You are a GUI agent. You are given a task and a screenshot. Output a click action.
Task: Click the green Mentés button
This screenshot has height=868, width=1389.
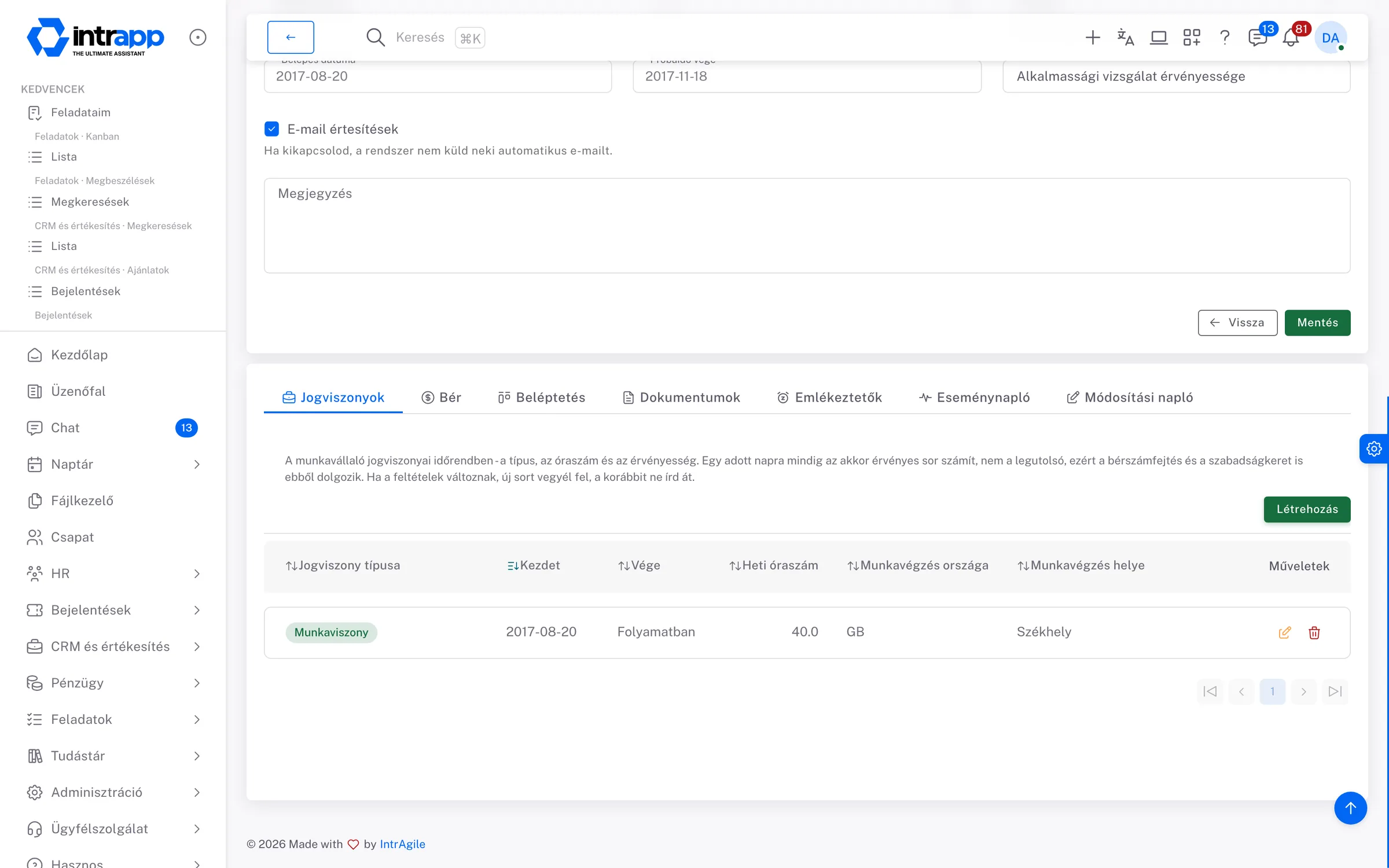[x=1317, y=323]
